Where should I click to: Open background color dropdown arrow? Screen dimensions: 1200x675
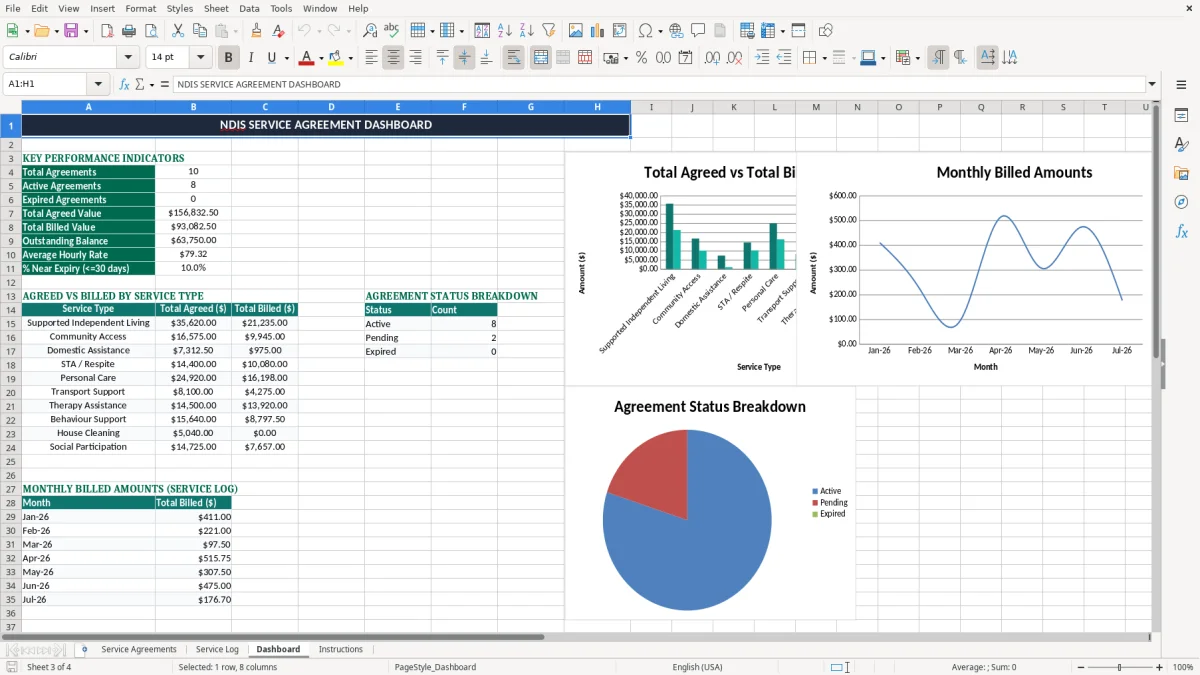(x=350, y=58)
